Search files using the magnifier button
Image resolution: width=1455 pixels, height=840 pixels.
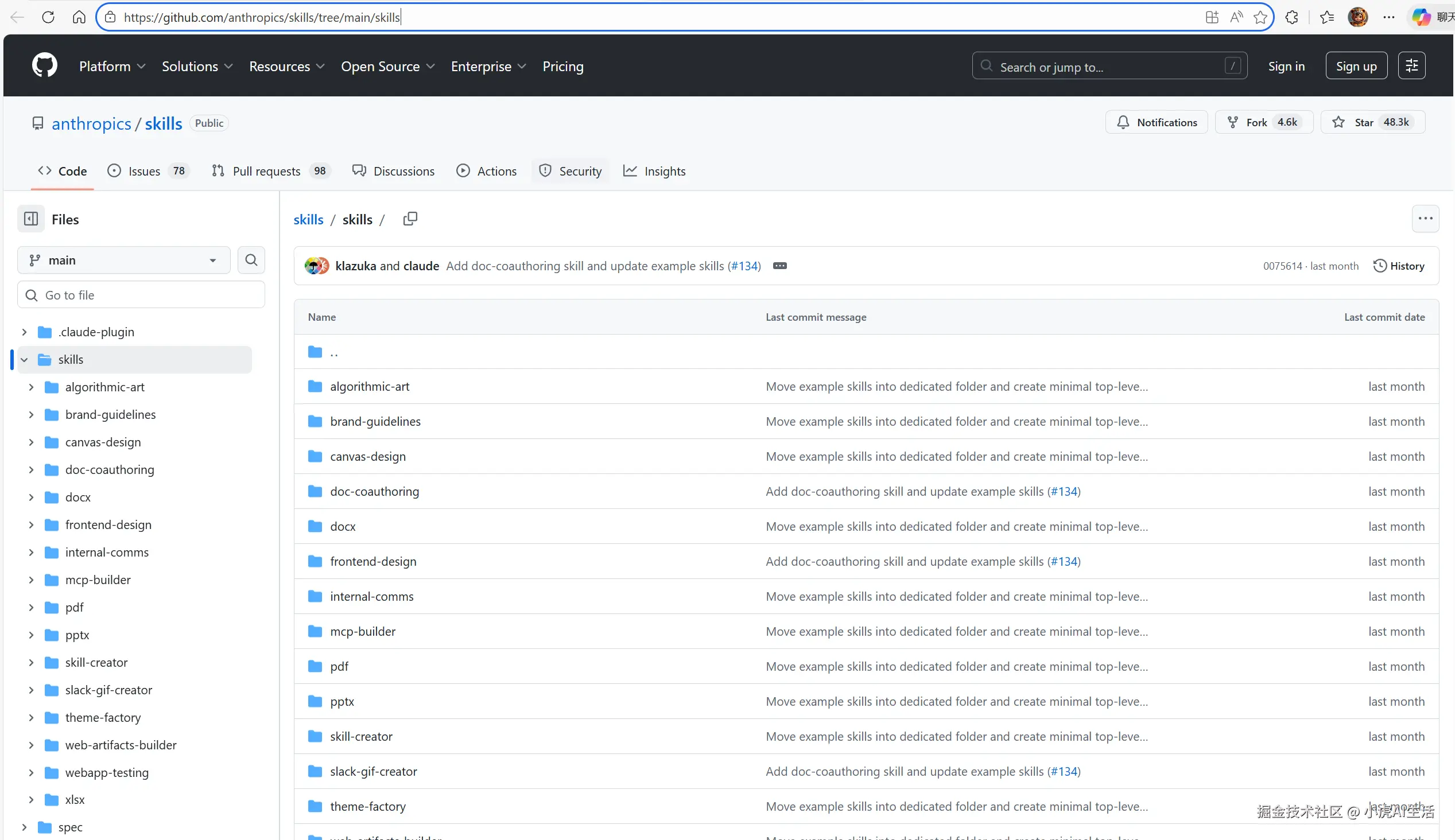coord(251,260)
